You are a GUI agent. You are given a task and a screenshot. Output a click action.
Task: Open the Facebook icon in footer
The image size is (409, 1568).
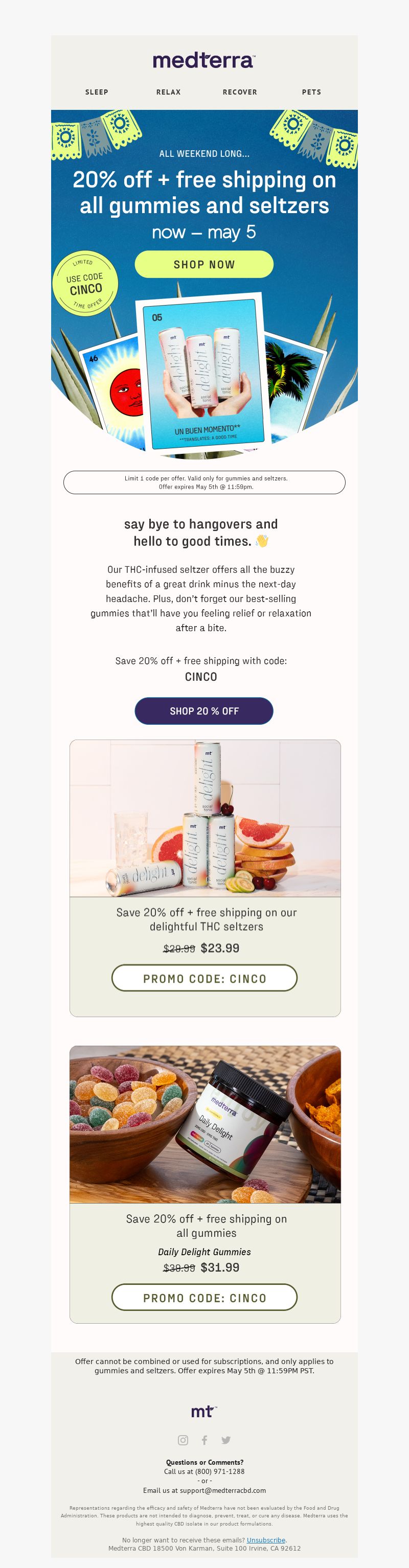204,1440
